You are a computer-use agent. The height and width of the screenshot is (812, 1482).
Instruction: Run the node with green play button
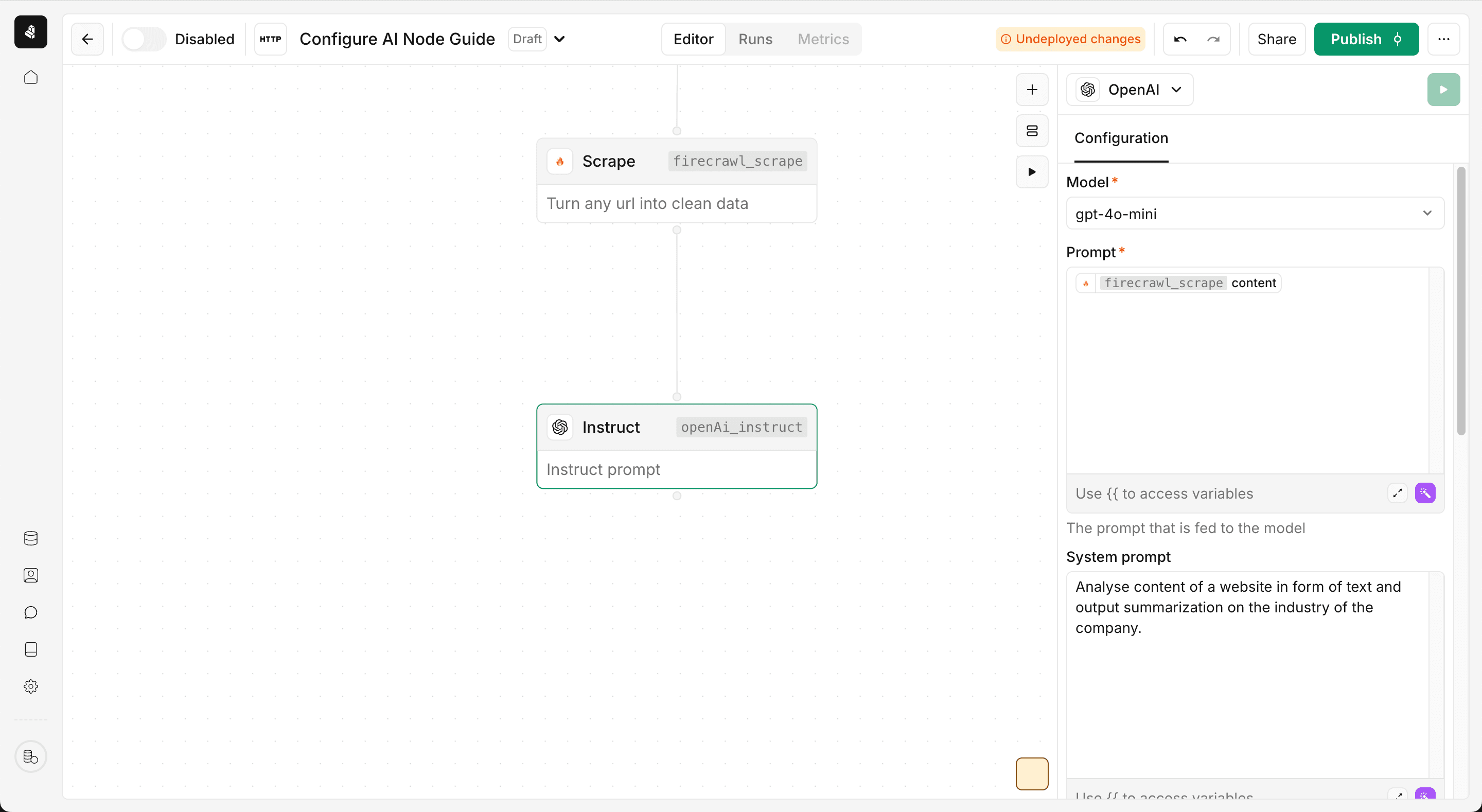[1443, 90]
